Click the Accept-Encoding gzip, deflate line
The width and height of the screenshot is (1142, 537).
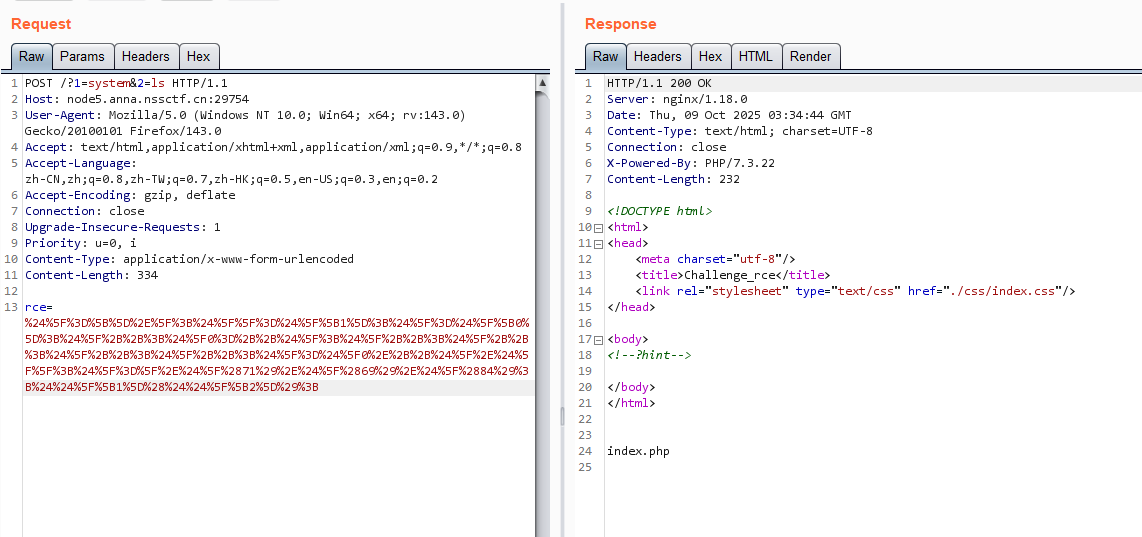click(x=130, y=195)
